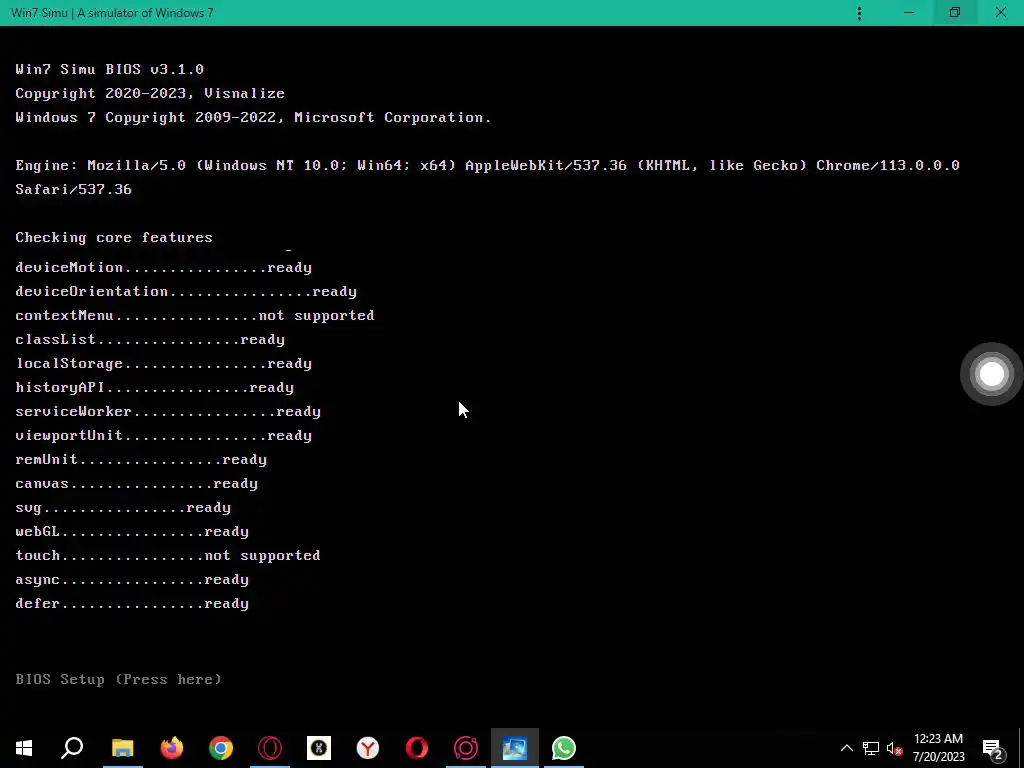This screenshot has width=1024, height=768.
Task: Click the touch not supported line
Action: coord(168,556)
